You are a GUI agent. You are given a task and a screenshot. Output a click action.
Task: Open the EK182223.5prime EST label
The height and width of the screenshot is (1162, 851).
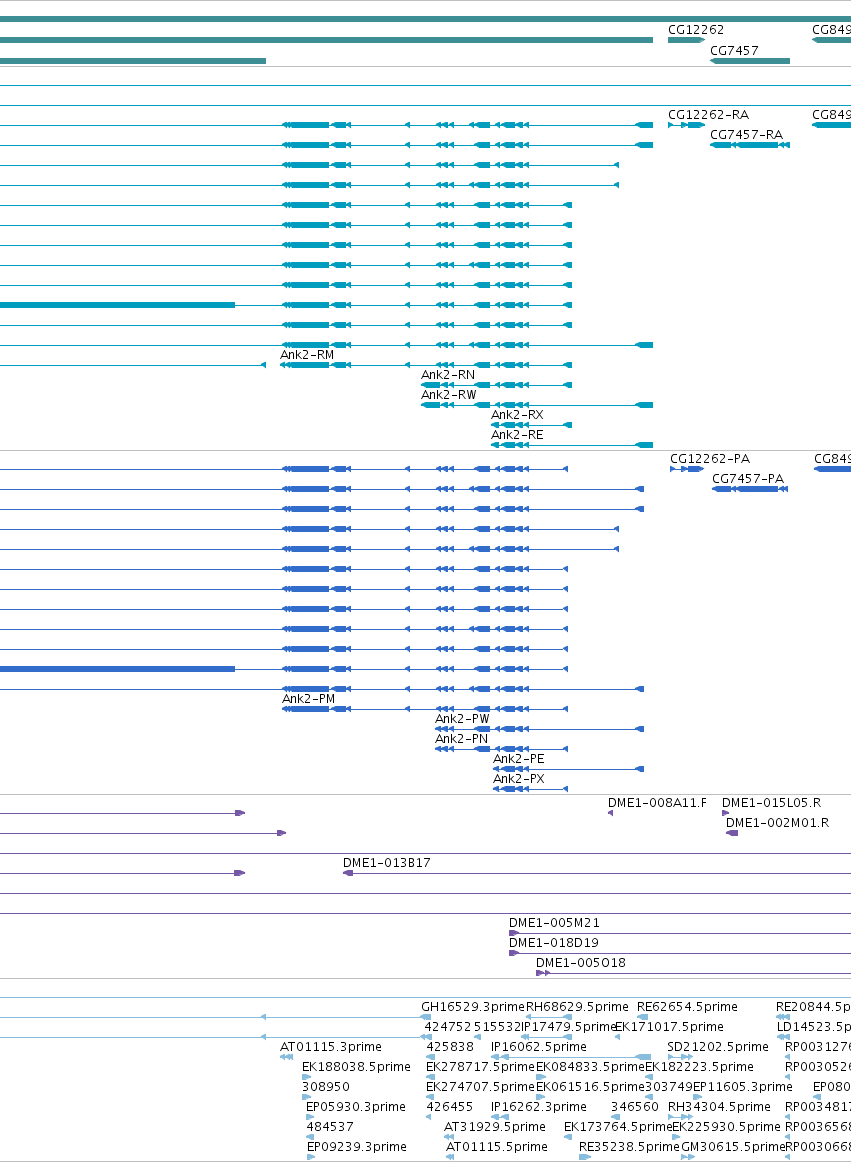(x=699, y=1066)
